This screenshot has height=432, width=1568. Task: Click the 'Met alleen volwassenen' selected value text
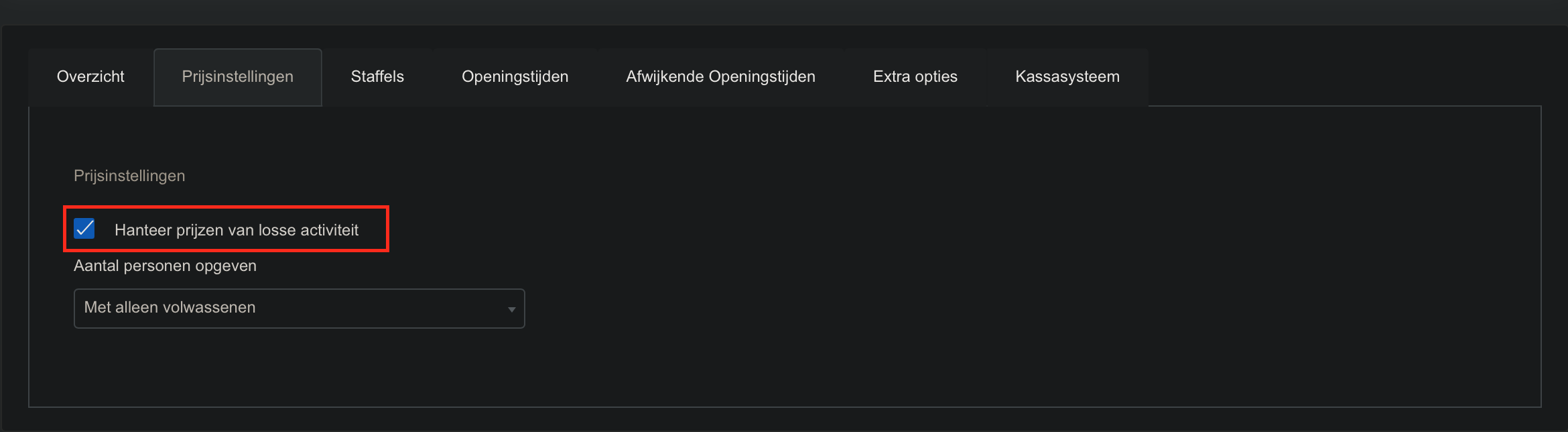point(170,307)
